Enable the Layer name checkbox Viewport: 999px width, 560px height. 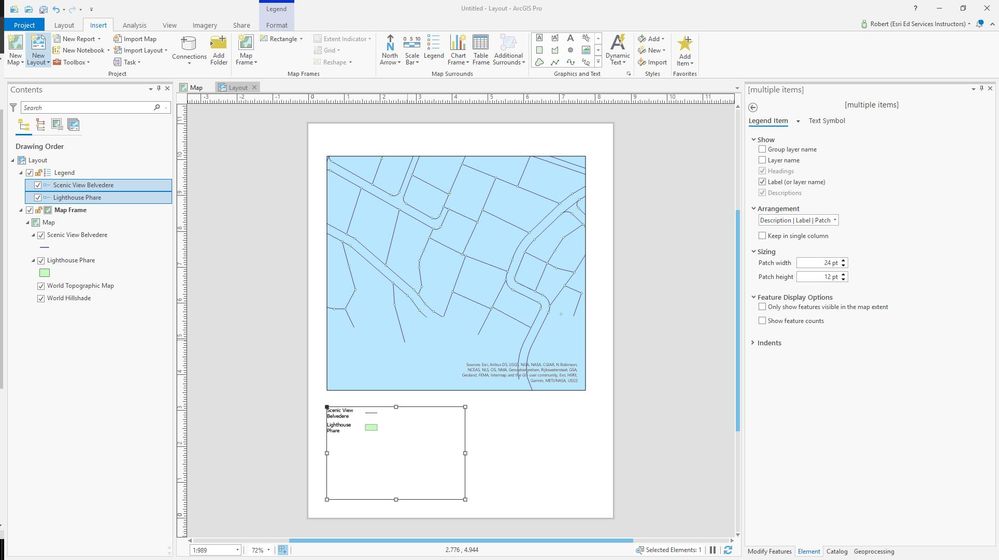point(762,160)
